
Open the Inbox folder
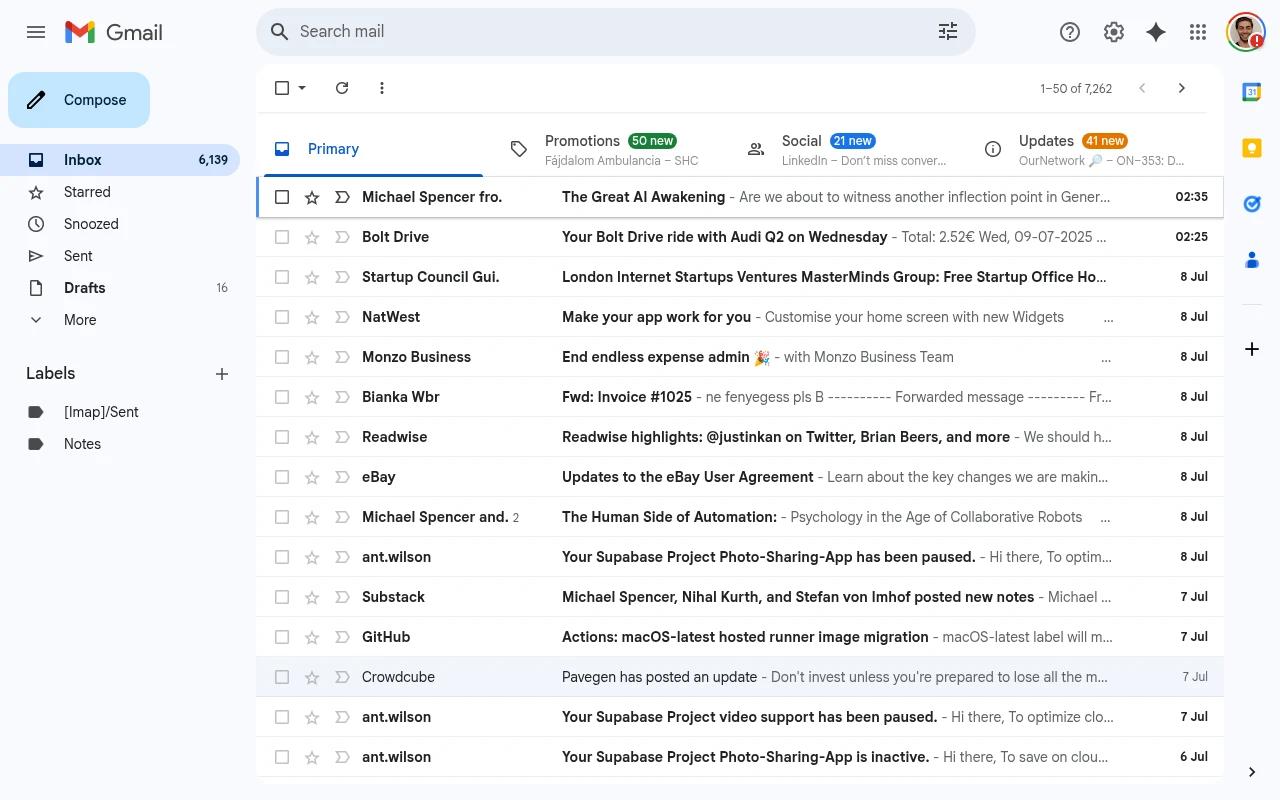click(120, 160)
